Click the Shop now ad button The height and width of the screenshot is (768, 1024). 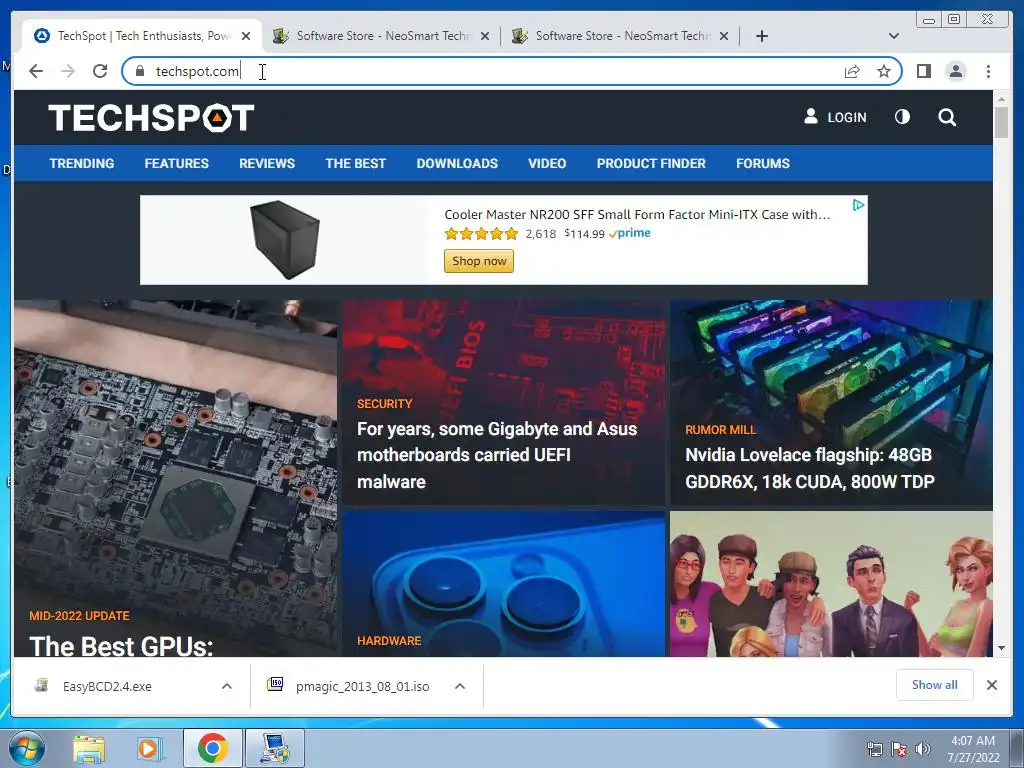(479, 261)
